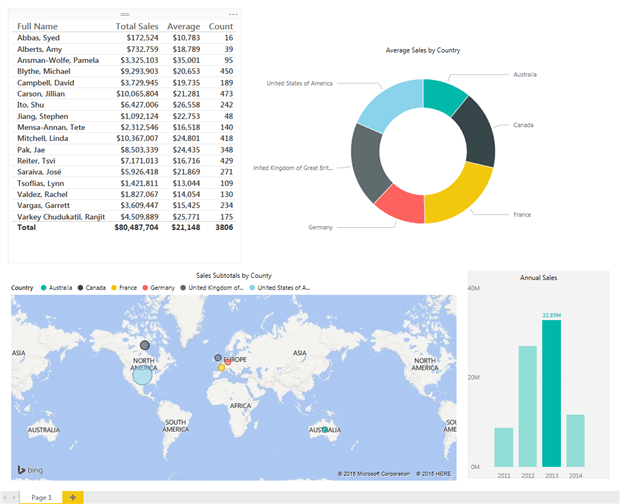Click the United Kingdom legend dot in map legend
Viewport: 620px width, 504px height.
[183, 288]
